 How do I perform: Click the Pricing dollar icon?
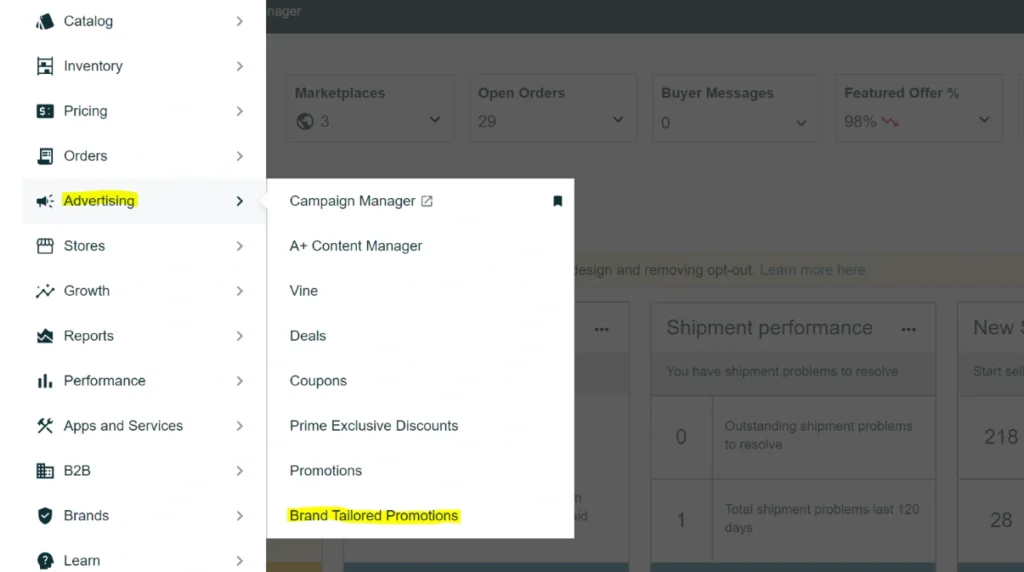(x=45, y=111)
